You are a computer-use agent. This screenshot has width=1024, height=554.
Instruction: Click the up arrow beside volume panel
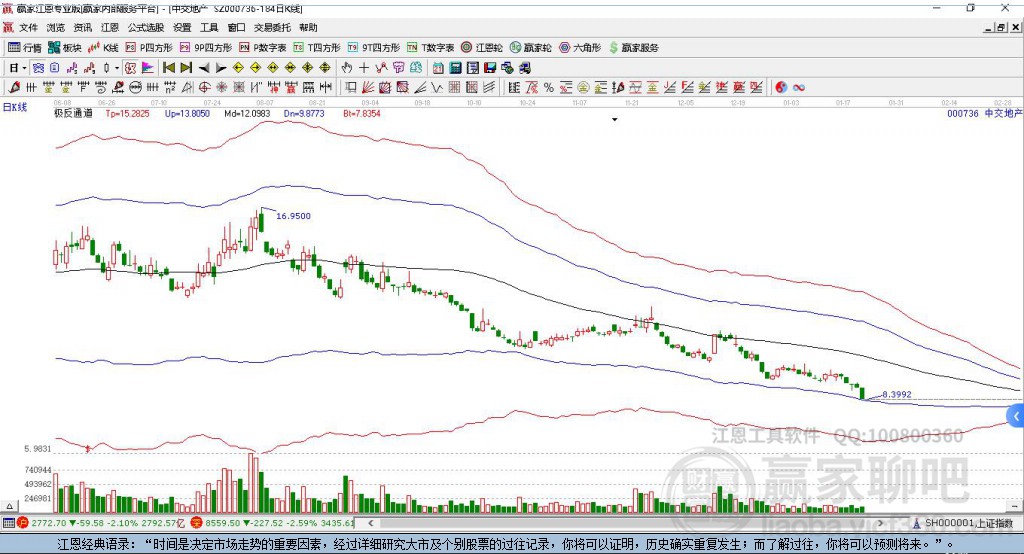click(9, 506)
